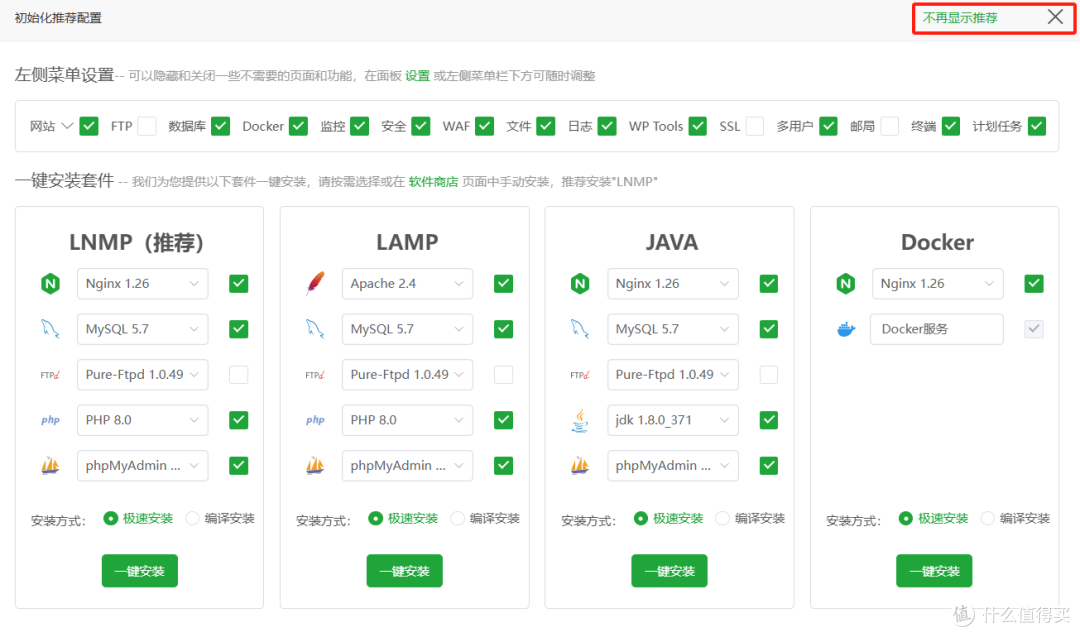The height and width of the screenshot is (637, 1080).
Task: Open Pure-Ftpd dropdown in LAMP card
Action: point(407,375)
